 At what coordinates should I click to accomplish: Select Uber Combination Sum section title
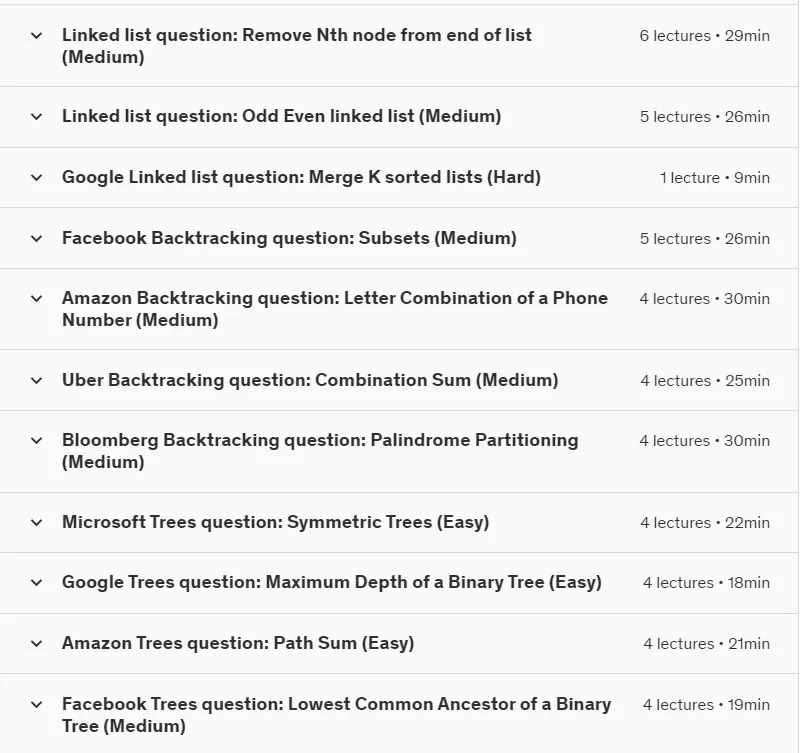310,380
